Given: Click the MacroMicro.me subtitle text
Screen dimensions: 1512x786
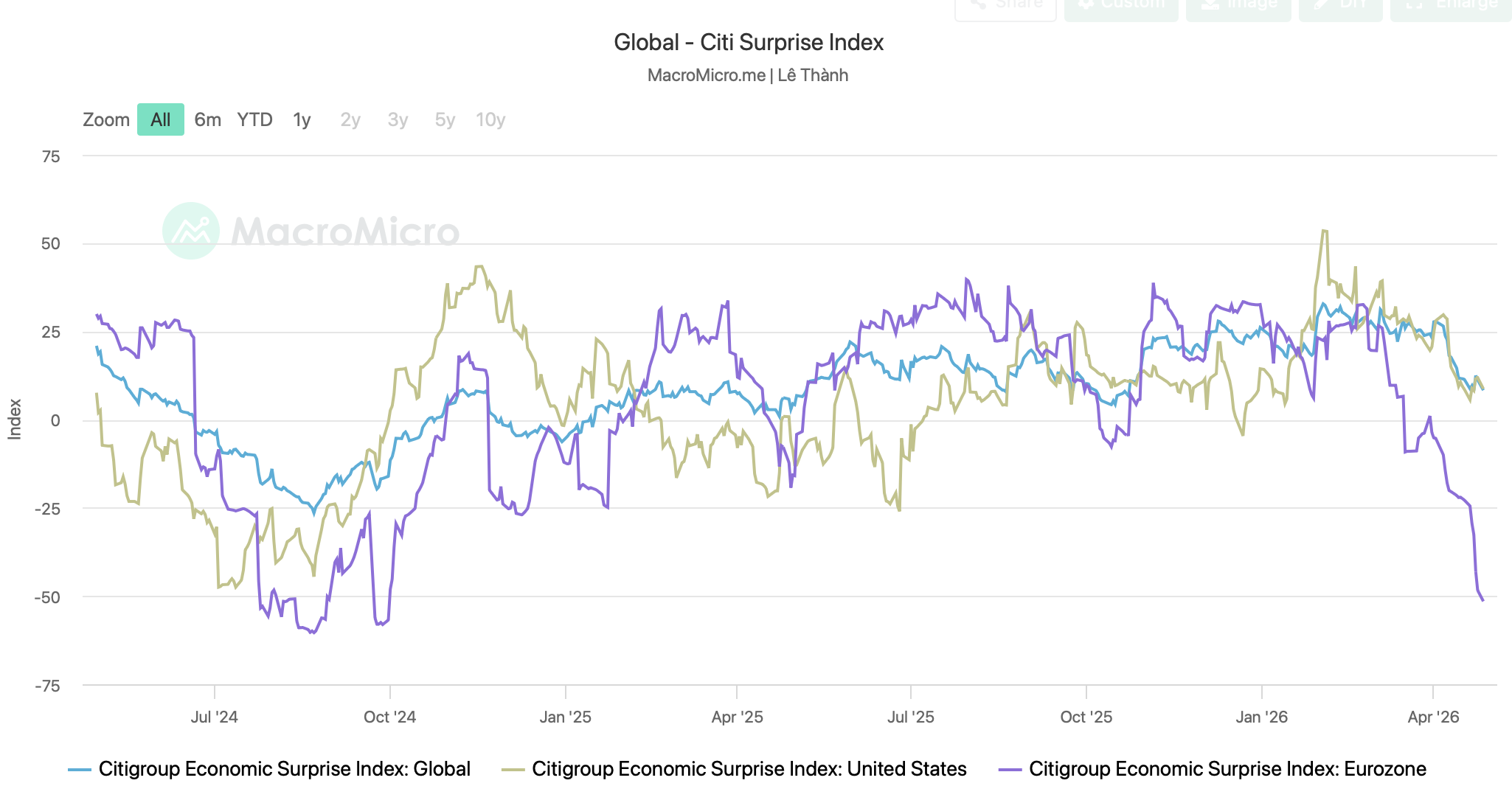Looking at the screenshot, I should [706, 75].
